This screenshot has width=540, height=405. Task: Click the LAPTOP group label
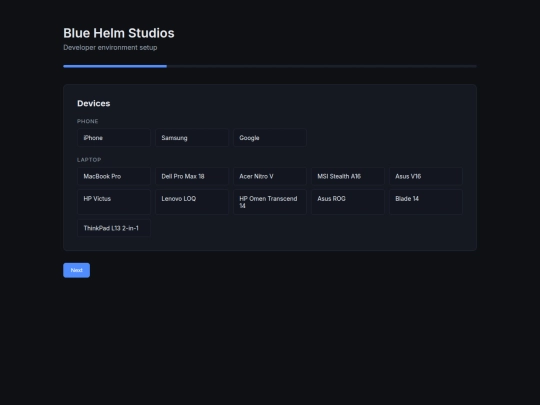pyautogui.click(x=89, y=160)
